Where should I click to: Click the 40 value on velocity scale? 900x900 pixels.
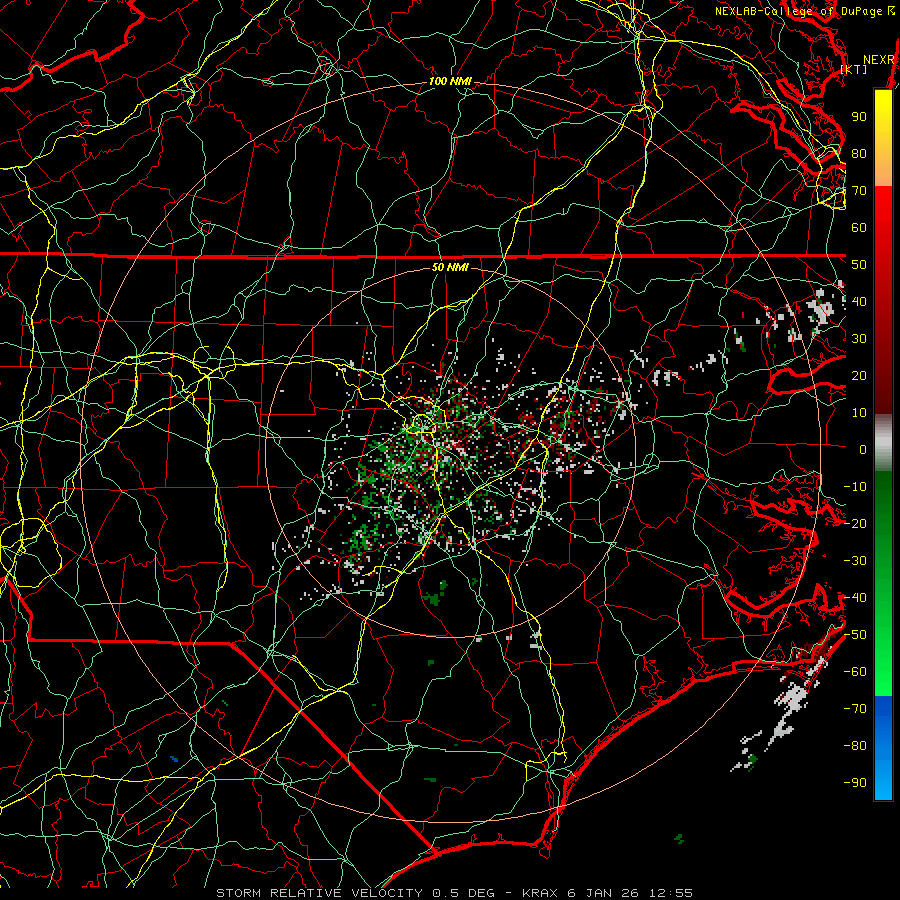(859, 302)
